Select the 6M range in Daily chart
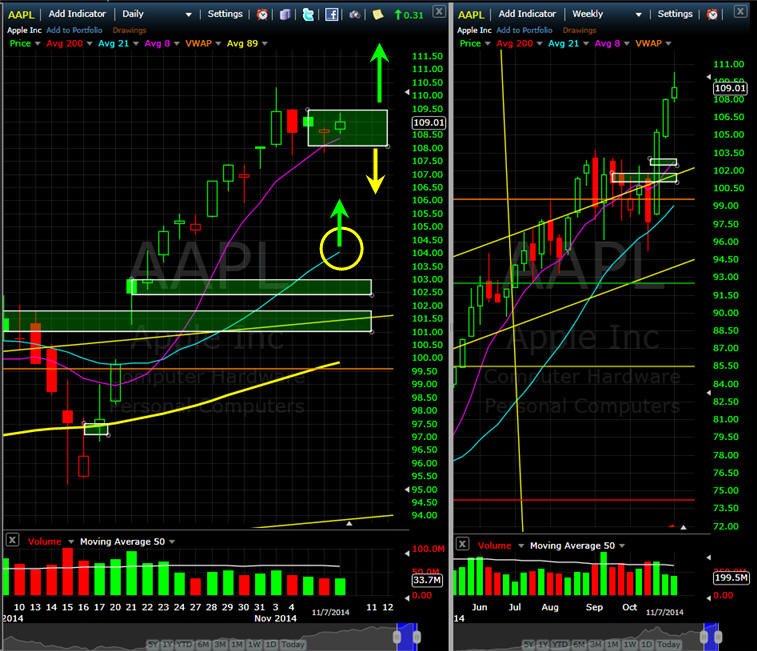The image size is (757, 651). (x=203, y=644)
